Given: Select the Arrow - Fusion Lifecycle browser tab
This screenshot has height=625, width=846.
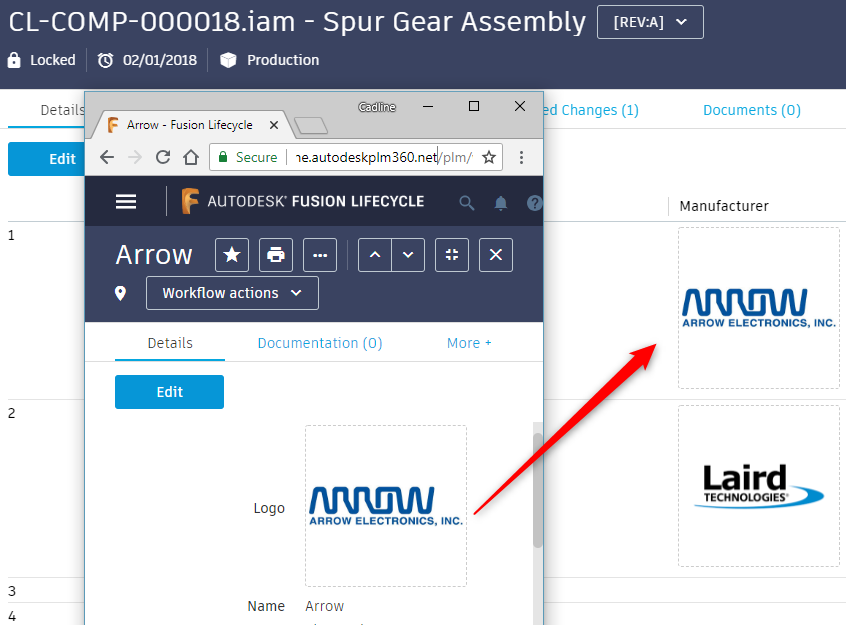Looking at the screenshot, I should pyautogui.click(x=190, y=125).
